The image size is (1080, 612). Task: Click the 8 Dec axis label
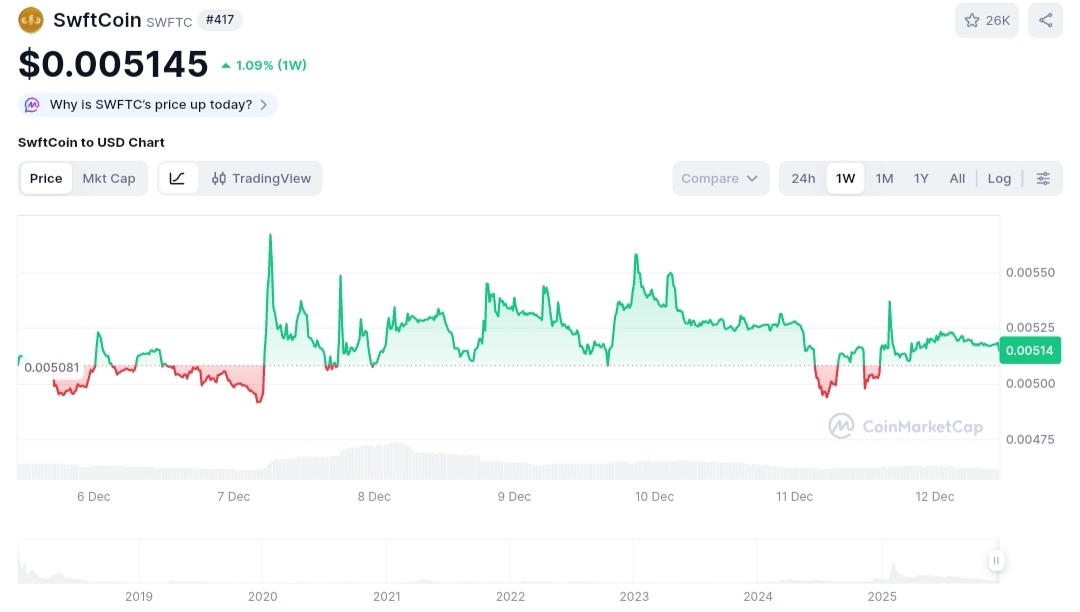[x=374, y=496]
